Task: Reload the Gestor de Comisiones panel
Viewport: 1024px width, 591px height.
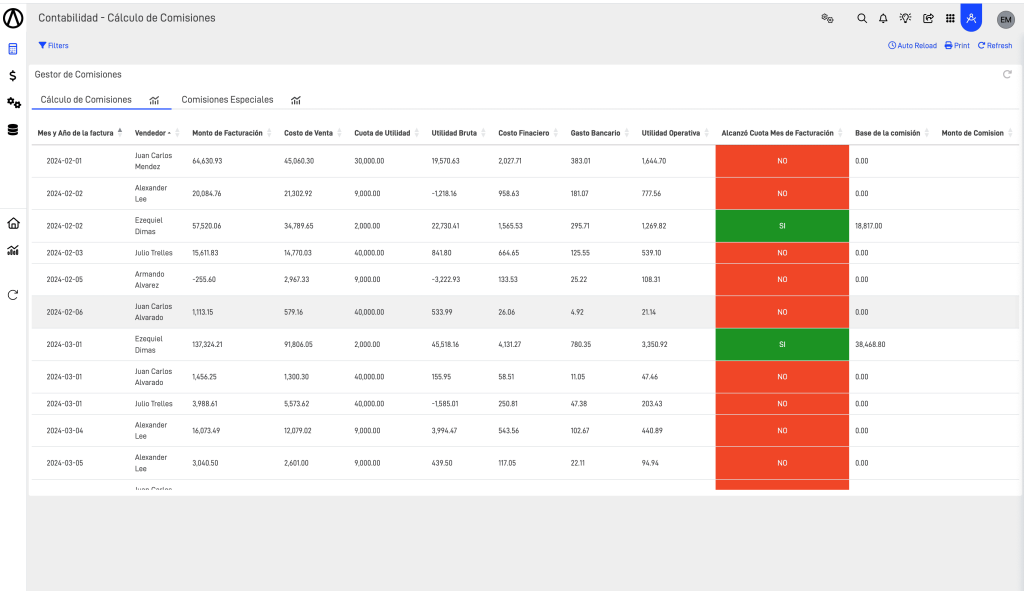Action: [1007, 74]
